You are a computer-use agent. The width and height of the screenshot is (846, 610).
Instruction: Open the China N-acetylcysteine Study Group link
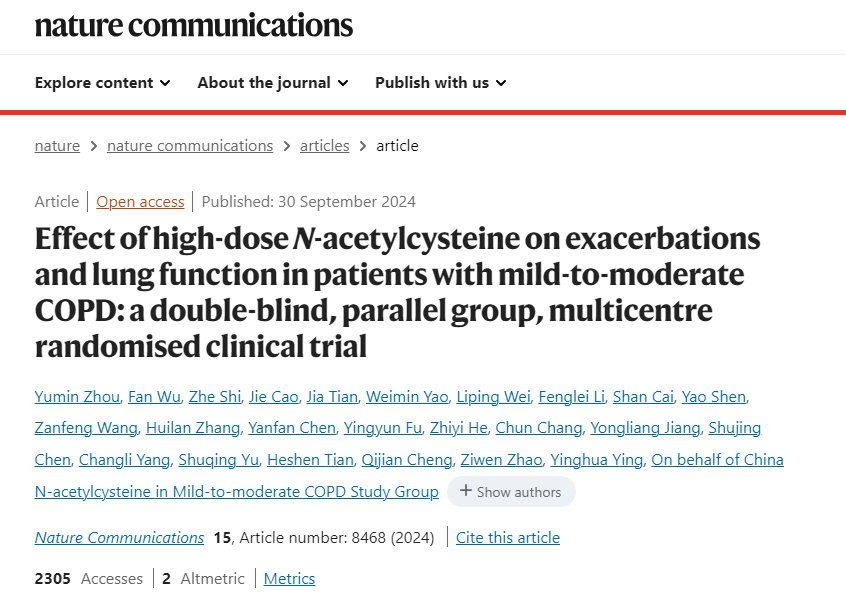(408, 475)
